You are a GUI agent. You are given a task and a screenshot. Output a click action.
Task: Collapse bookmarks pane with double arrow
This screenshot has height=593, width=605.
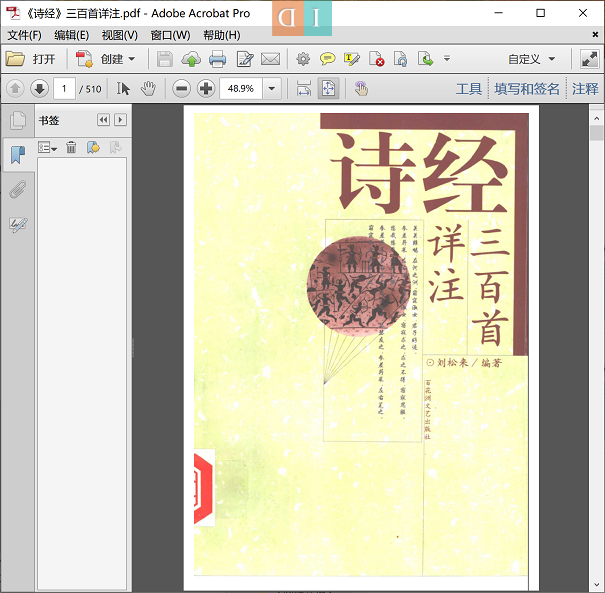coord(103,120)
